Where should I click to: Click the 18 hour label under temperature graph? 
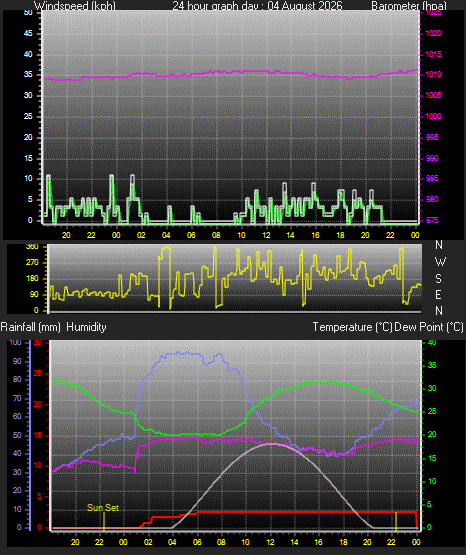click(x=343, y=542)
